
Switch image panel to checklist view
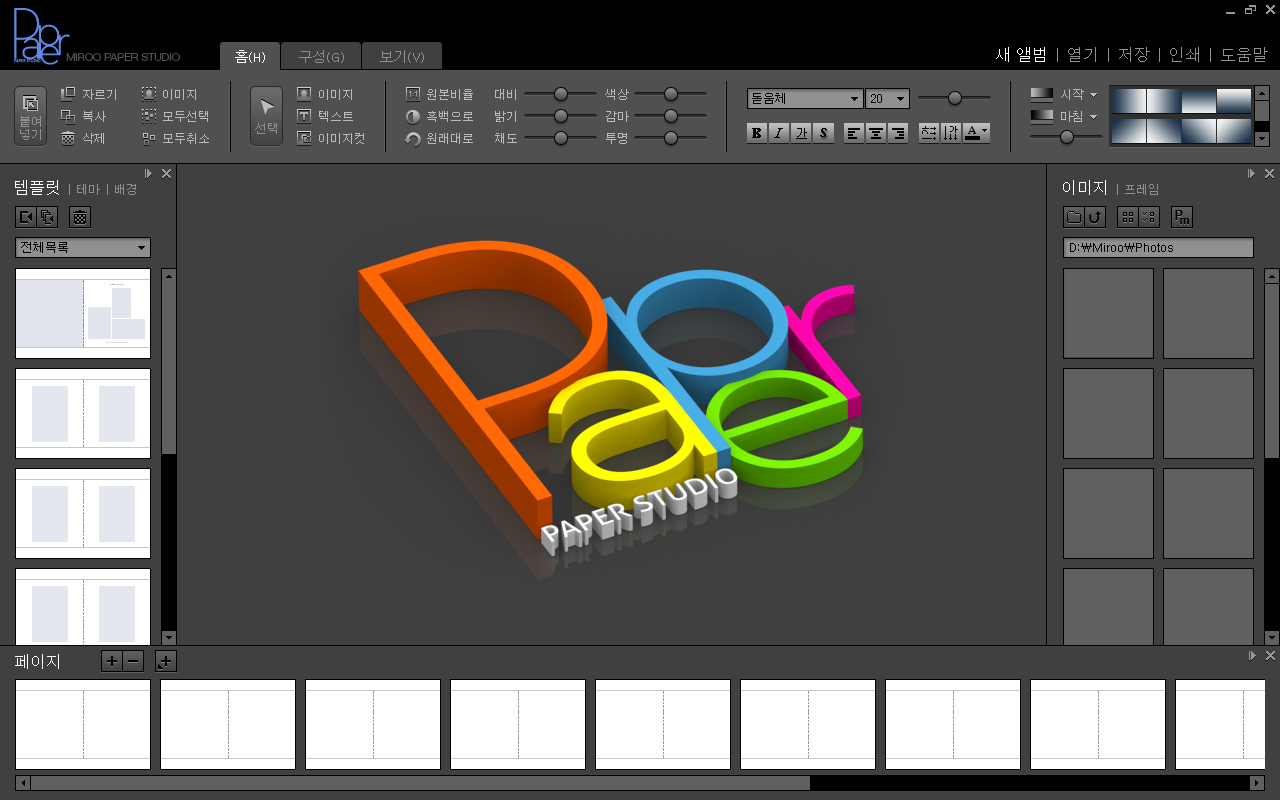[x=1149, y=216]
